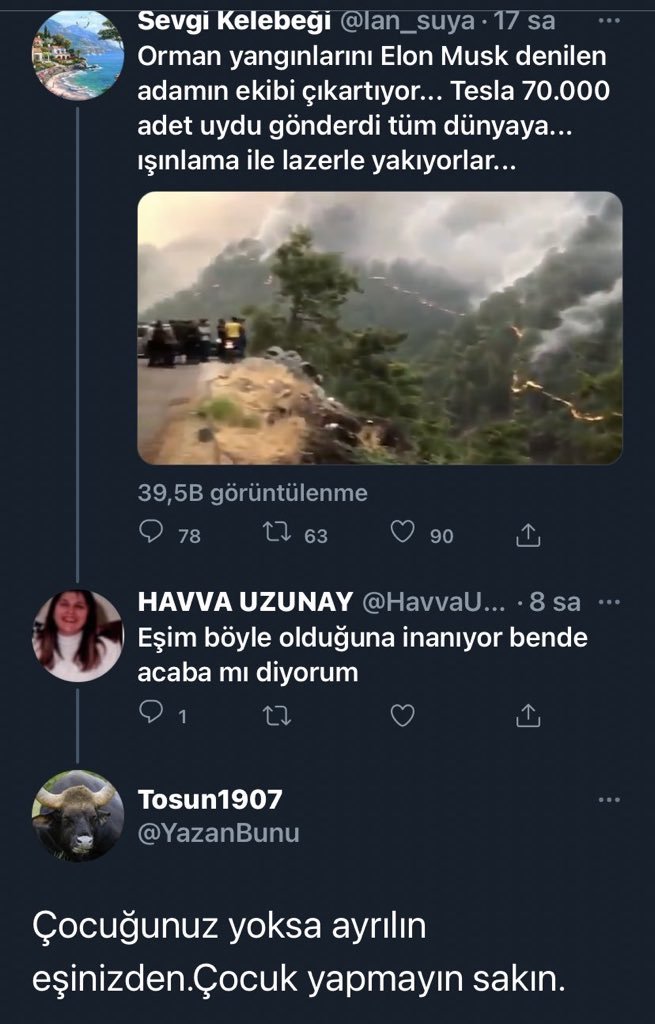Like Sevgi Kelebeği's tweet
The height and width of the screenshot is (1024, 655).
click(x=402, y=534)
